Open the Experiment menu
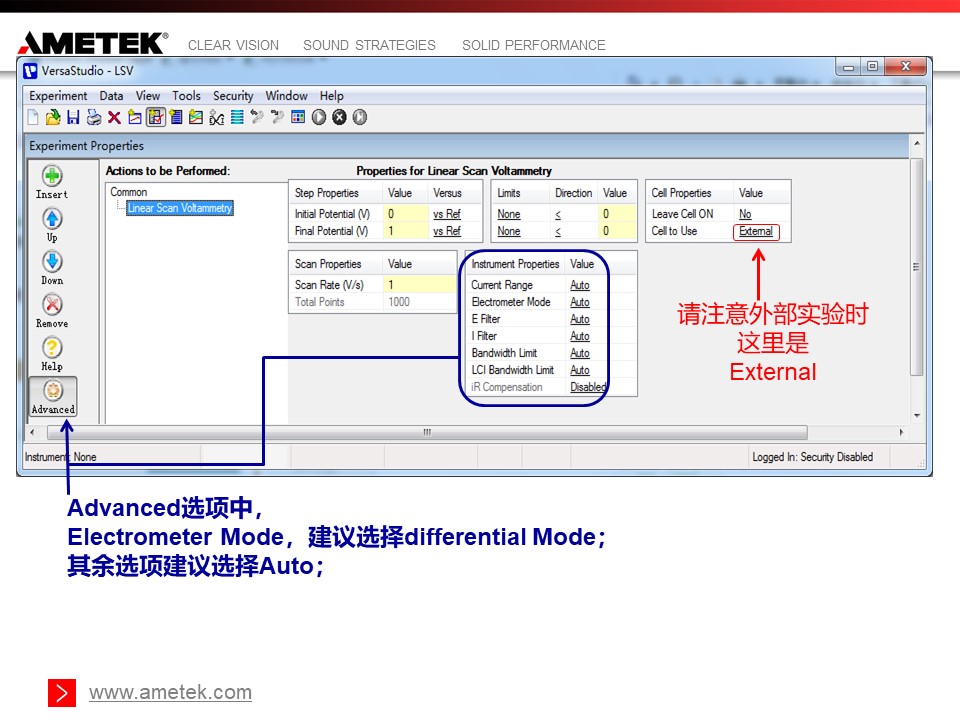960x720 pixels. [58, 96]
